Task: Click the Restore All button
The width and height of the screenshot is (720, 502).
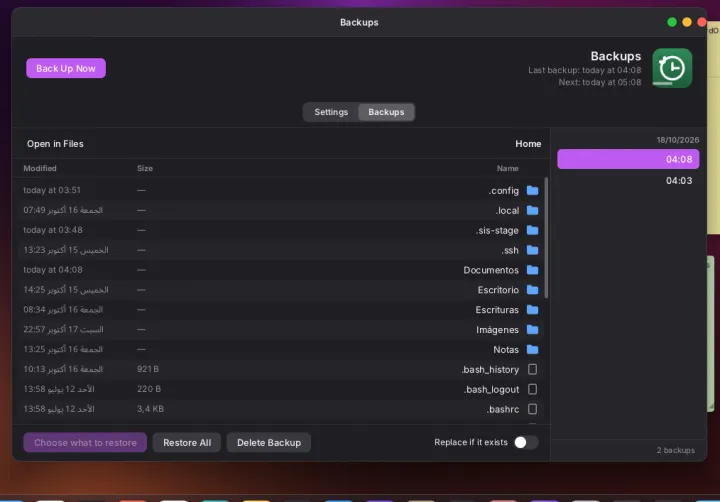Action: click(x=187, y=442)
